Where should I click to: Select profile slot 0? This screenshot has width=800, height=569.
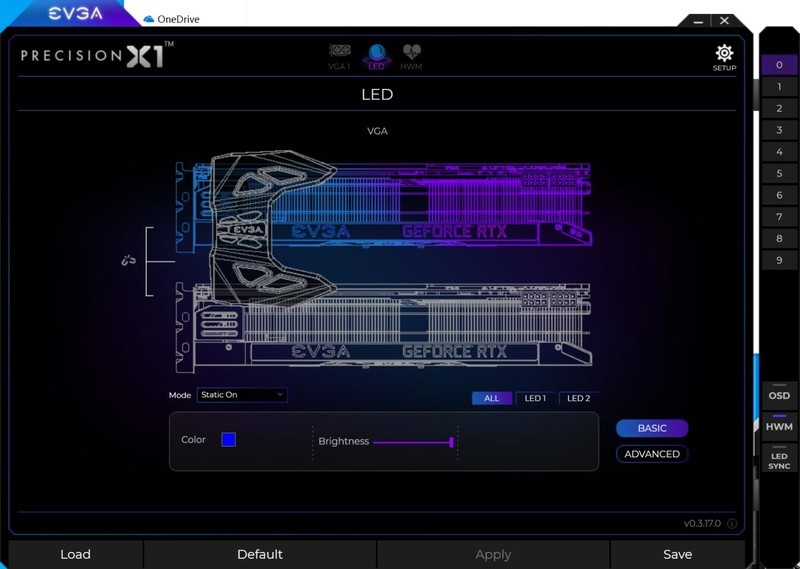(x=779, y=65)
